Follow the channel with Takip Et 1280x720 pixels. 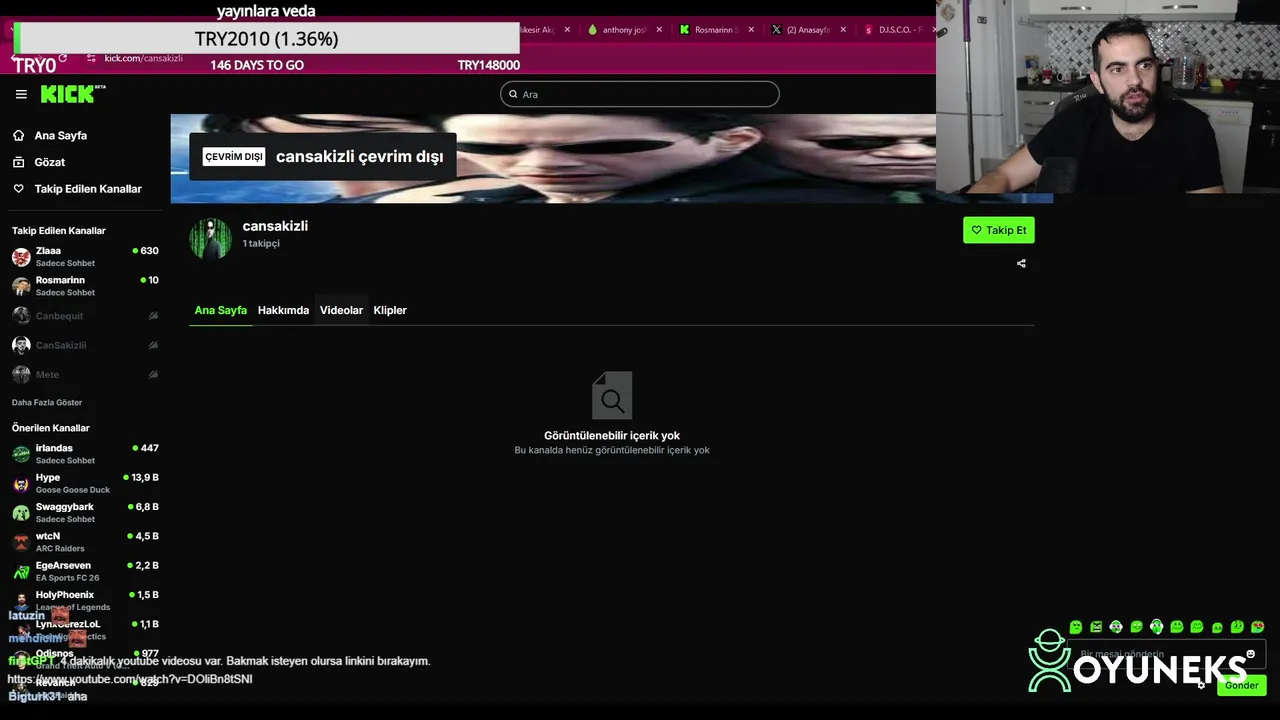(x=999, y=230)
